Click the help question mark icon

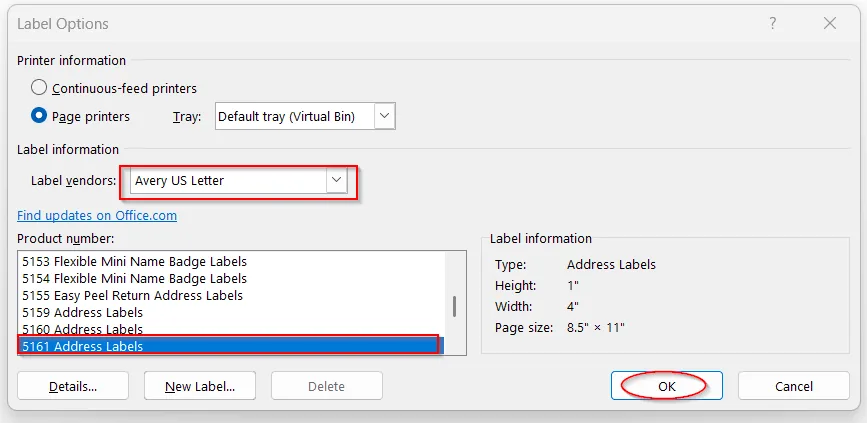click(x=772, y=23)
